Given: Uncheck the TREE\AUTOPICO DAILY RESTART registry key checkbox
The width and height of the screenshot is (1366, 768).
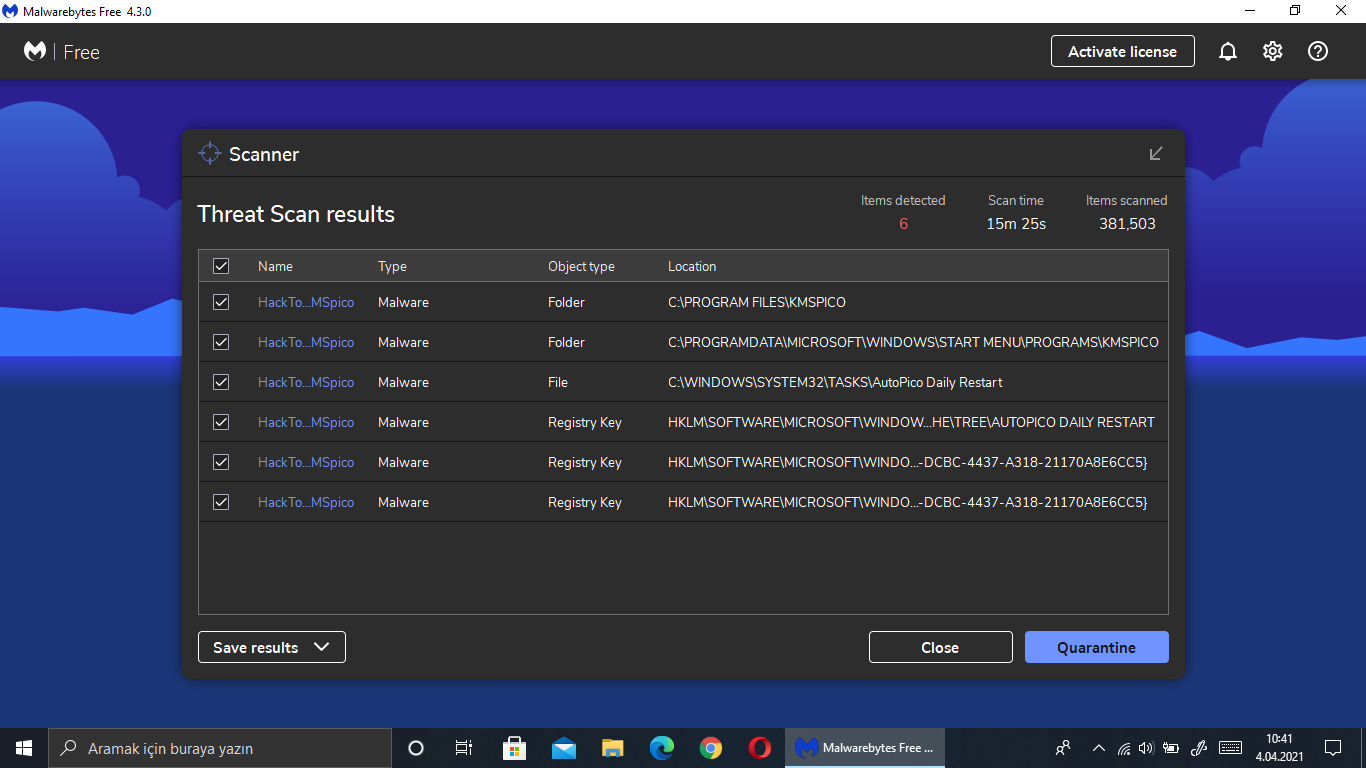Looking at the screenshot, I should pyautogui.click(x=221, y=422).
